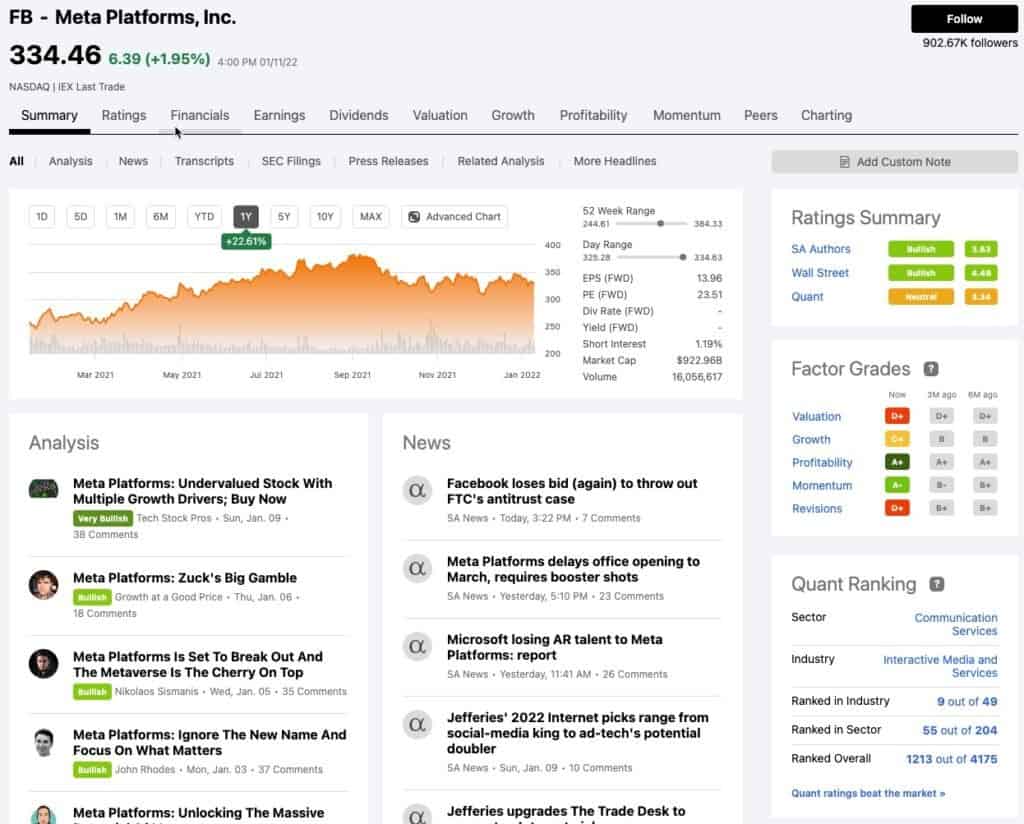Select the 10Y chart range

[x=325, y=217]
